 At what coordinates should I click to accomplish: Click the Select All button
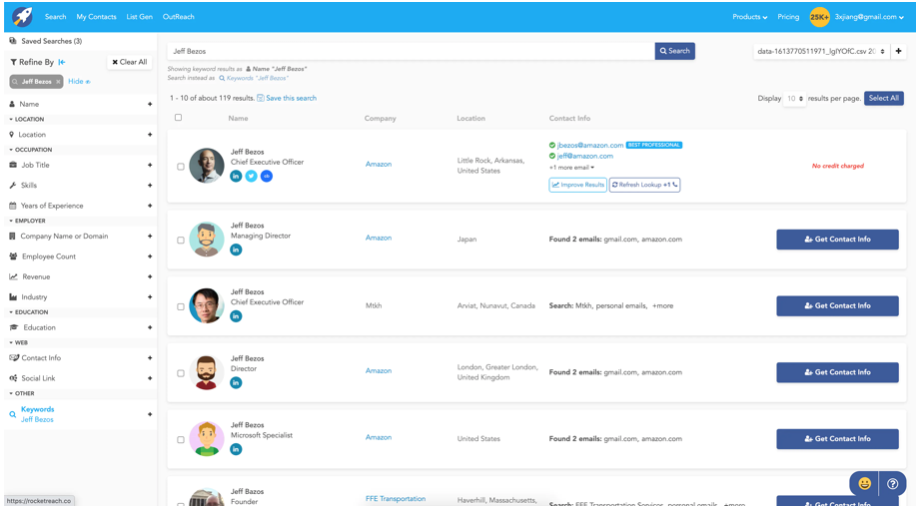coord(884,99)
